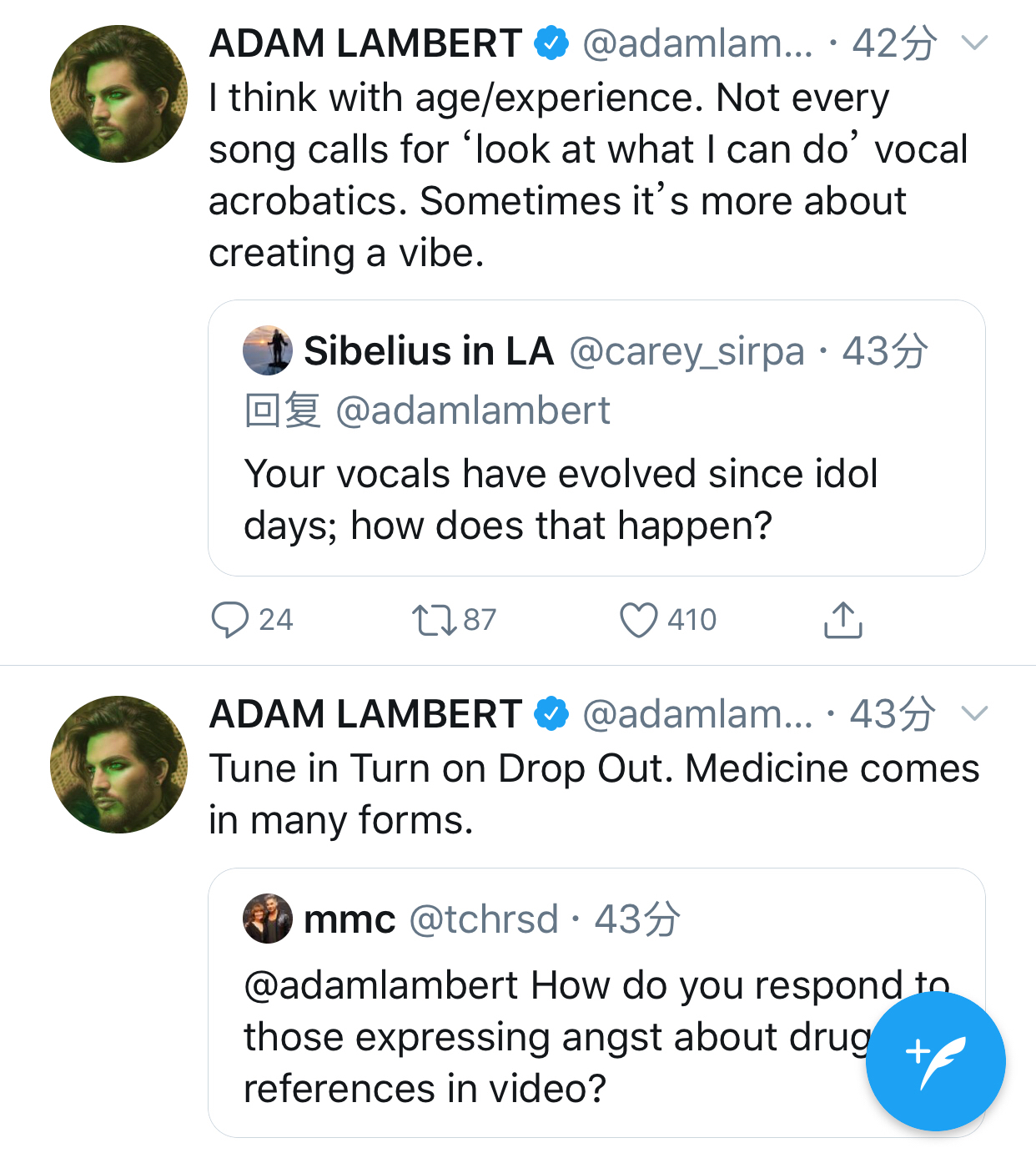Open the @tchrsd handle in quoted tweet
The width and height of the screenshot is (1036, 1158).
(484, 919)
